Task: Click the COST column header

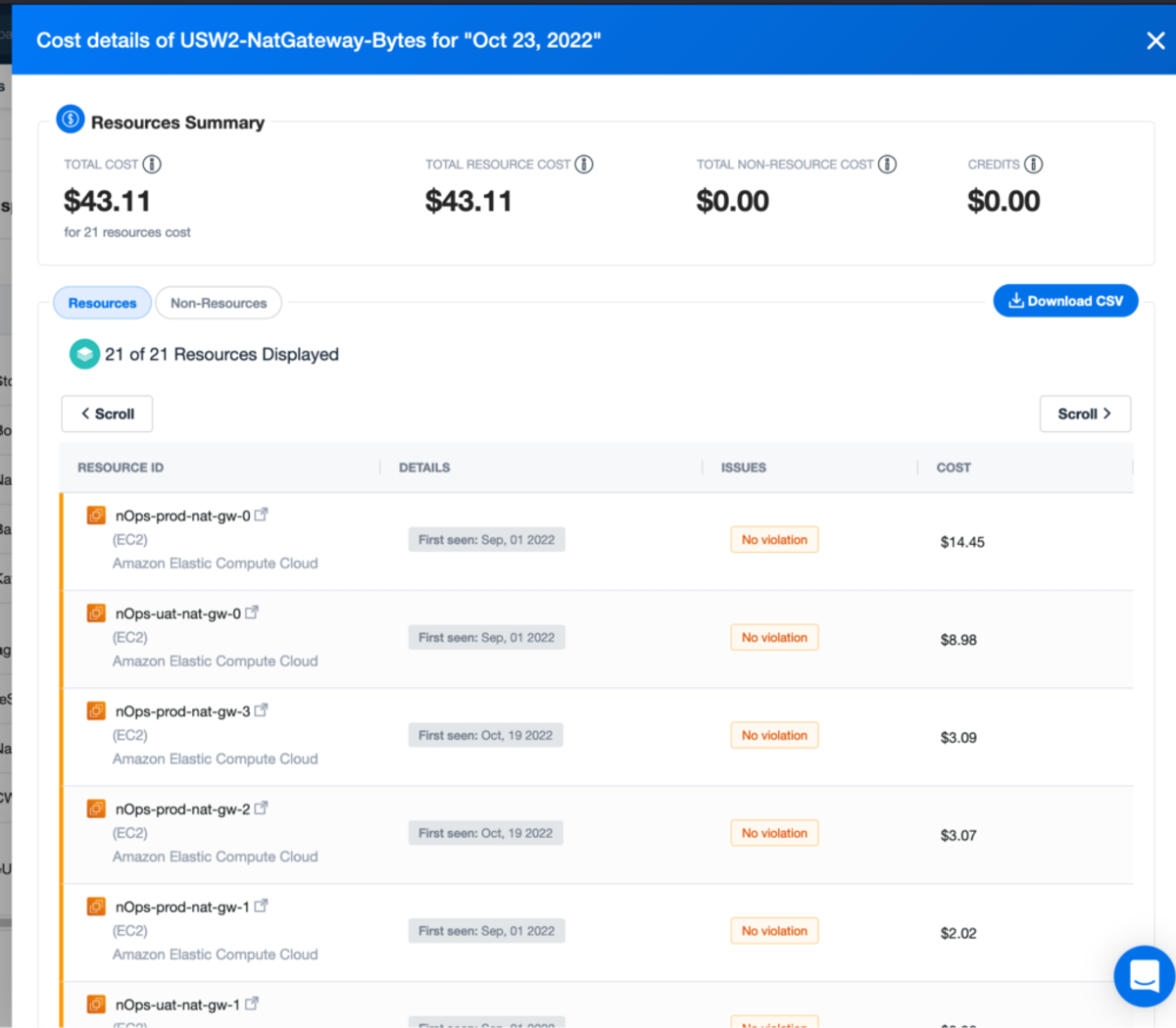Action: 954,467
